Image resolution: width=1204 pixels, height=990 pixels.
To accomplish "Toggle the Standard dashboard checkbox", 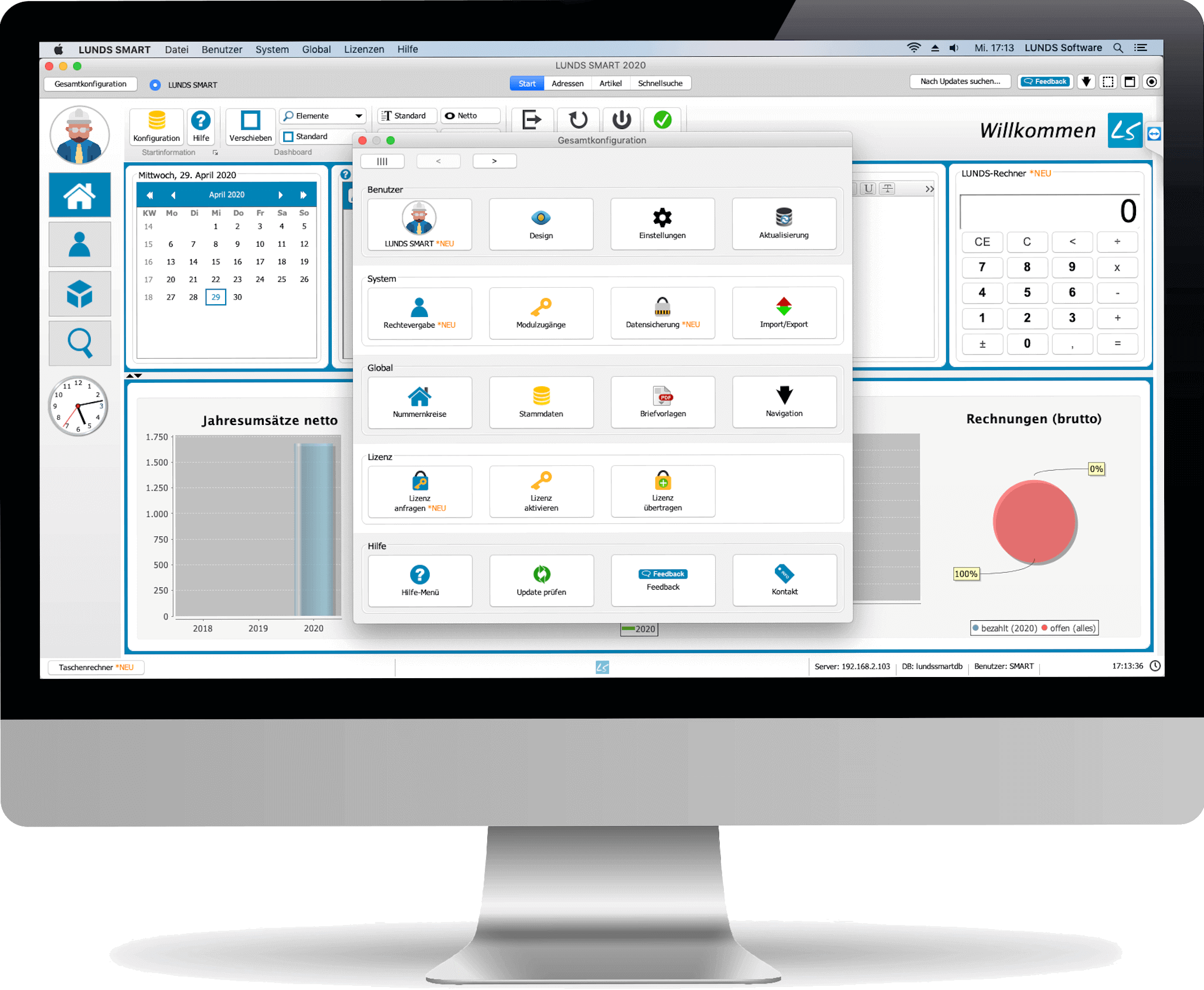I will coord(288,137).
